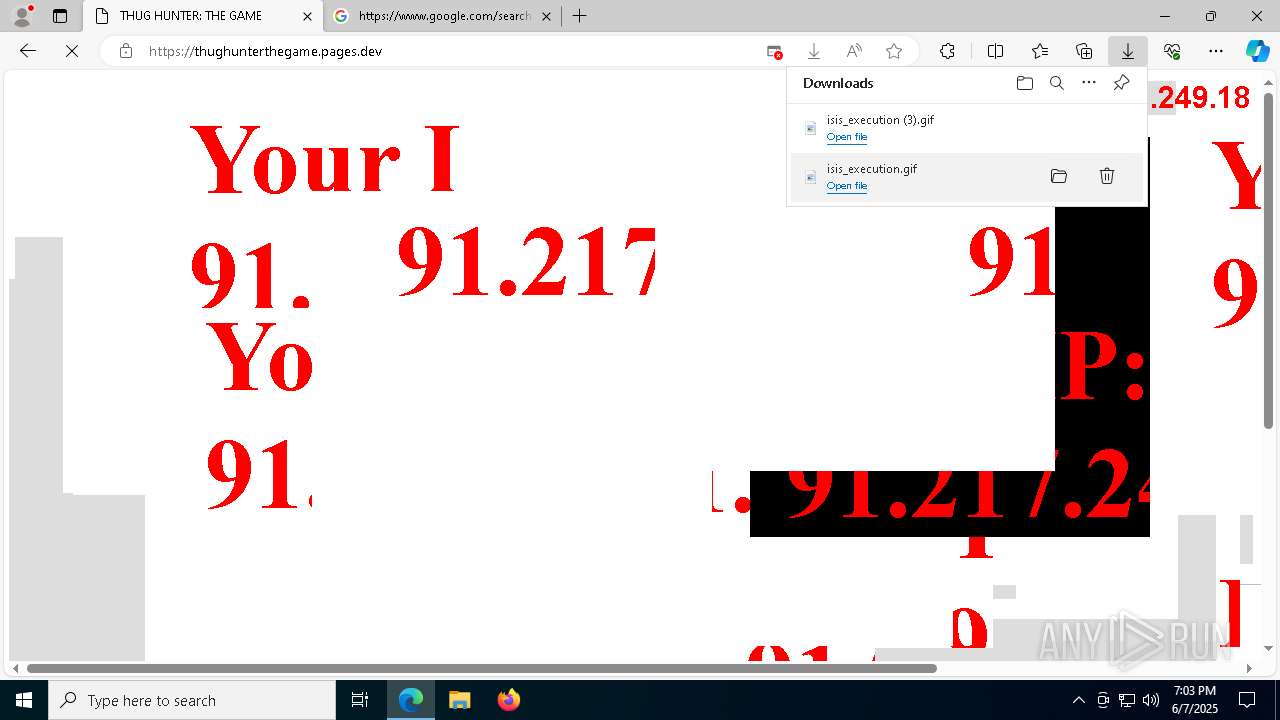Open the Favorites list

1040,51
